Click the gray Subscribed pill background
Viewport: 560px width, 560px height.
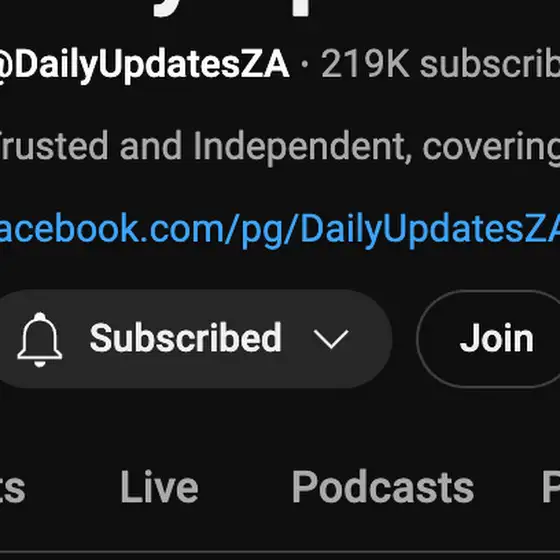pyautogui.click(x=195, y=339)
